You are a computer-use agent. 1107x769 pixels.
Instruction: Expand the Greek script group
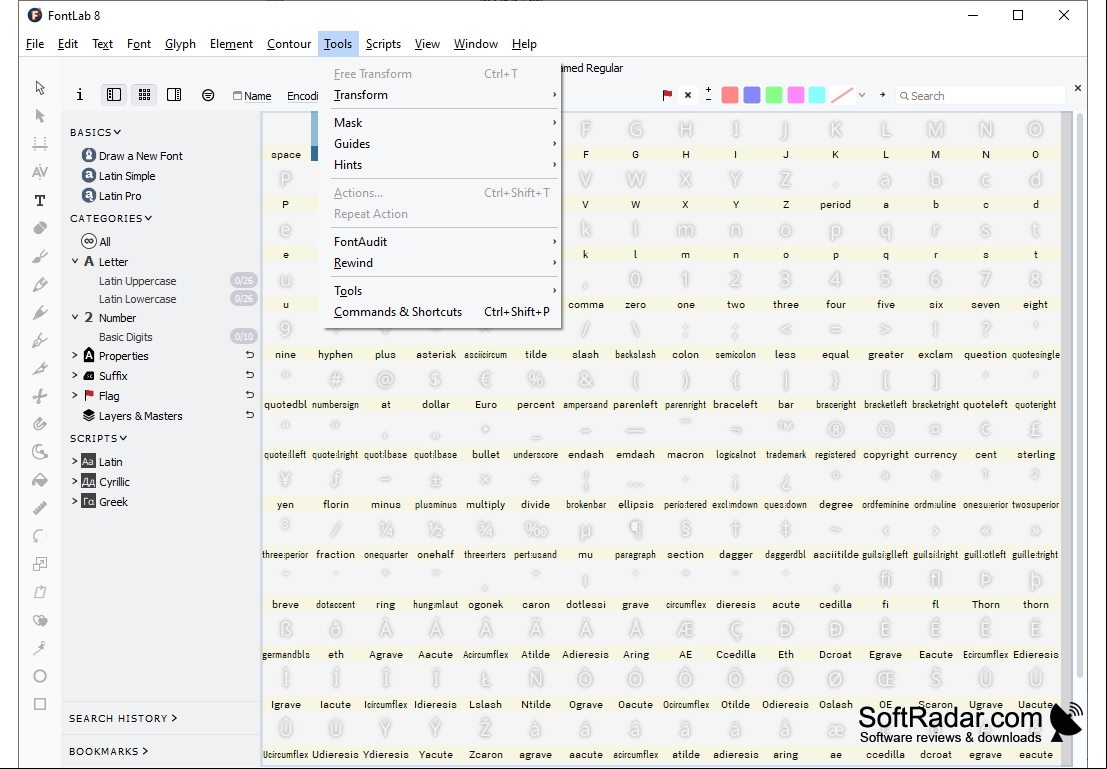click(x=75, y=501)
